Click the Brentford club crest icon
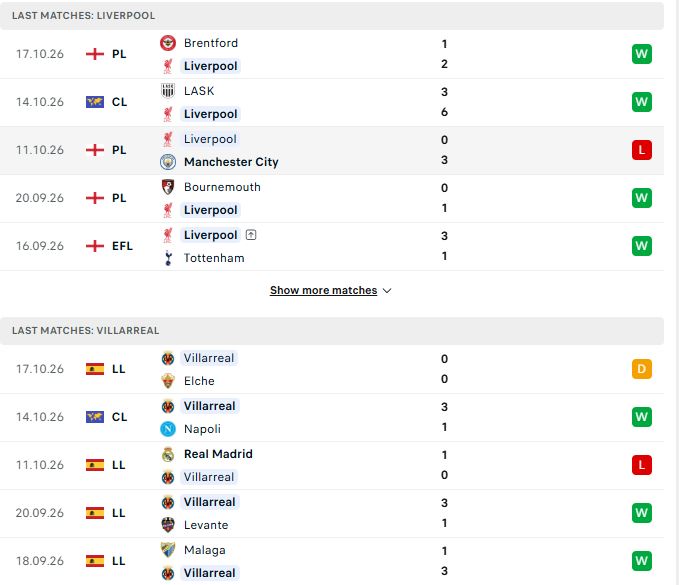The width and height of the screenshot is (679, 585). click(x=168, y=43)
